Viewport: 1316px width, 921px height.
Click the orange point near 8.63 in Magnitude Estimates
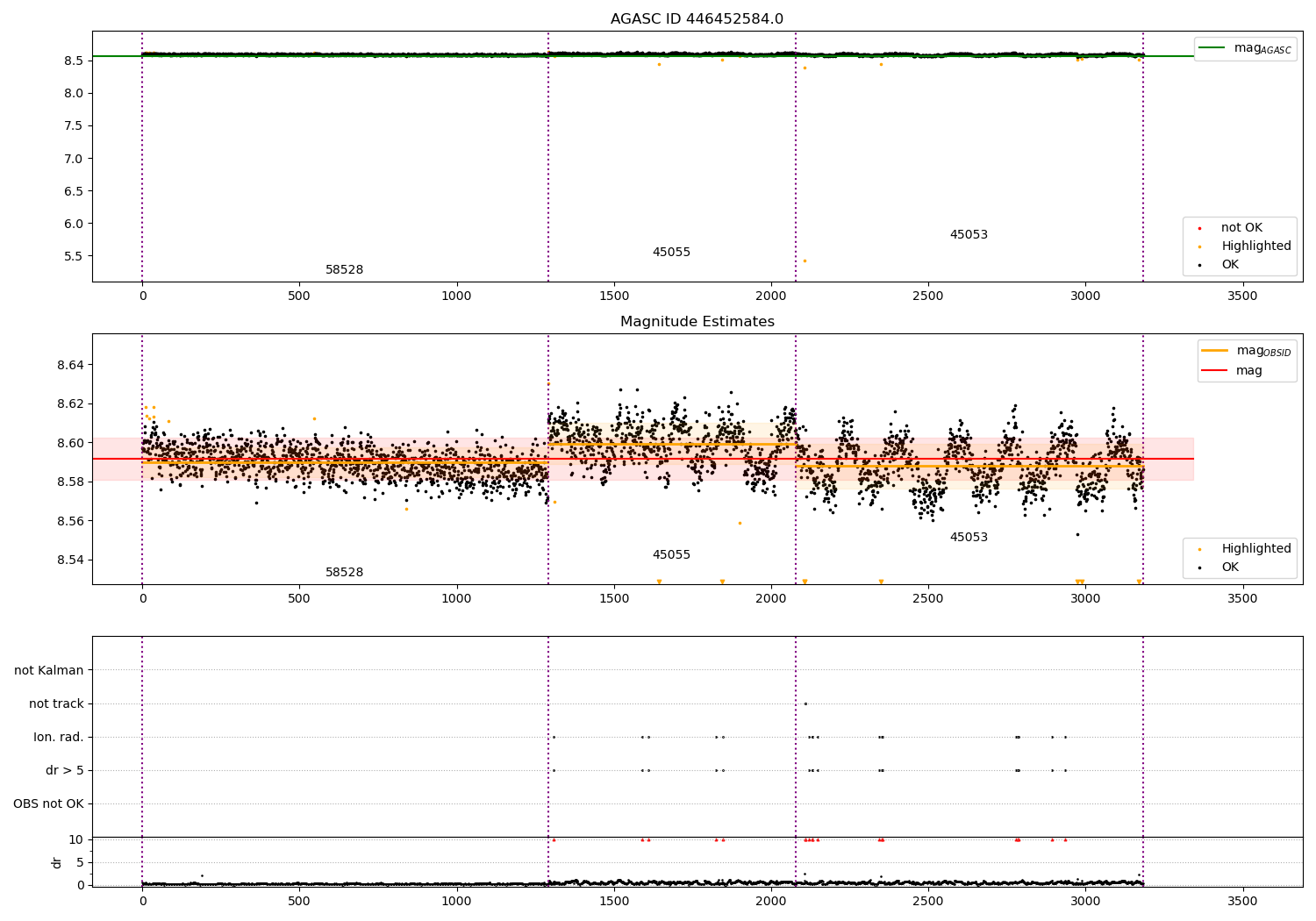coord(548,383)
